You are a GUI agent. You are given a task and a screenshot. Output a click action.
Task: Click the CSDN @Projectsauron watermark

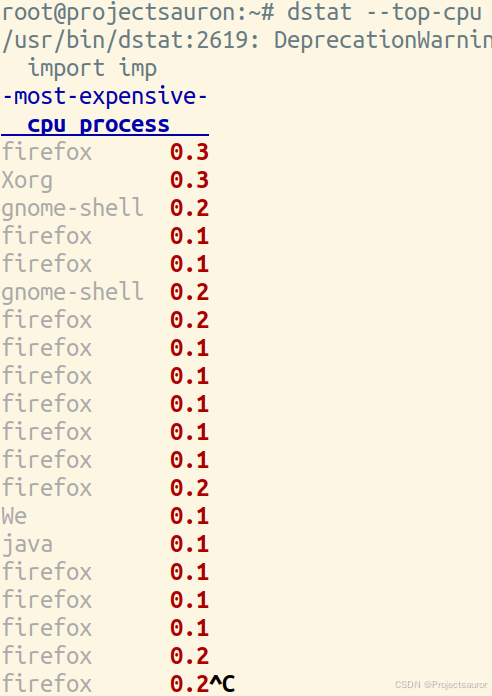440,684
